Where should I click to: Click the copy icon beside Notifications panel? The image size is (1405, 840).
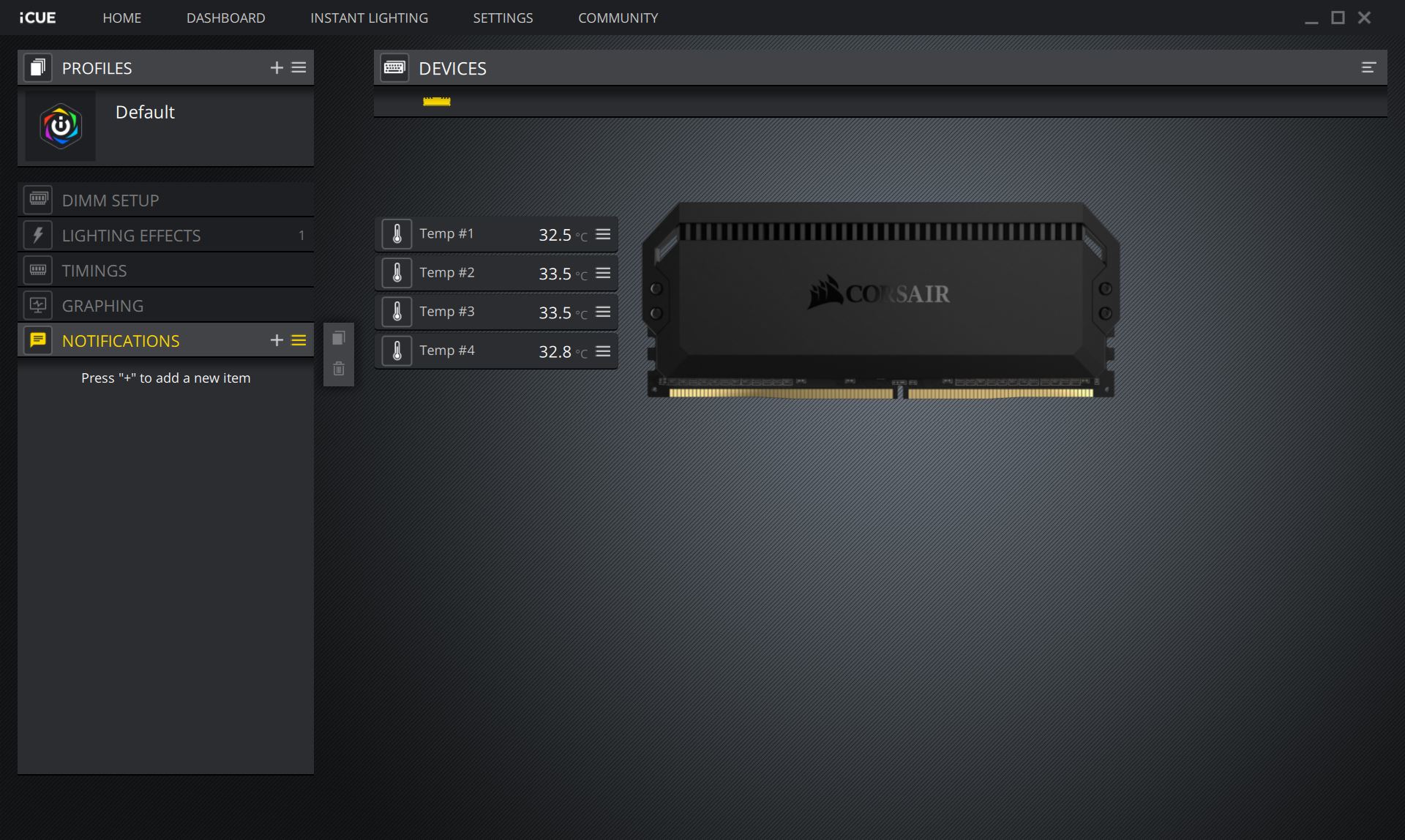coord(339,338)
